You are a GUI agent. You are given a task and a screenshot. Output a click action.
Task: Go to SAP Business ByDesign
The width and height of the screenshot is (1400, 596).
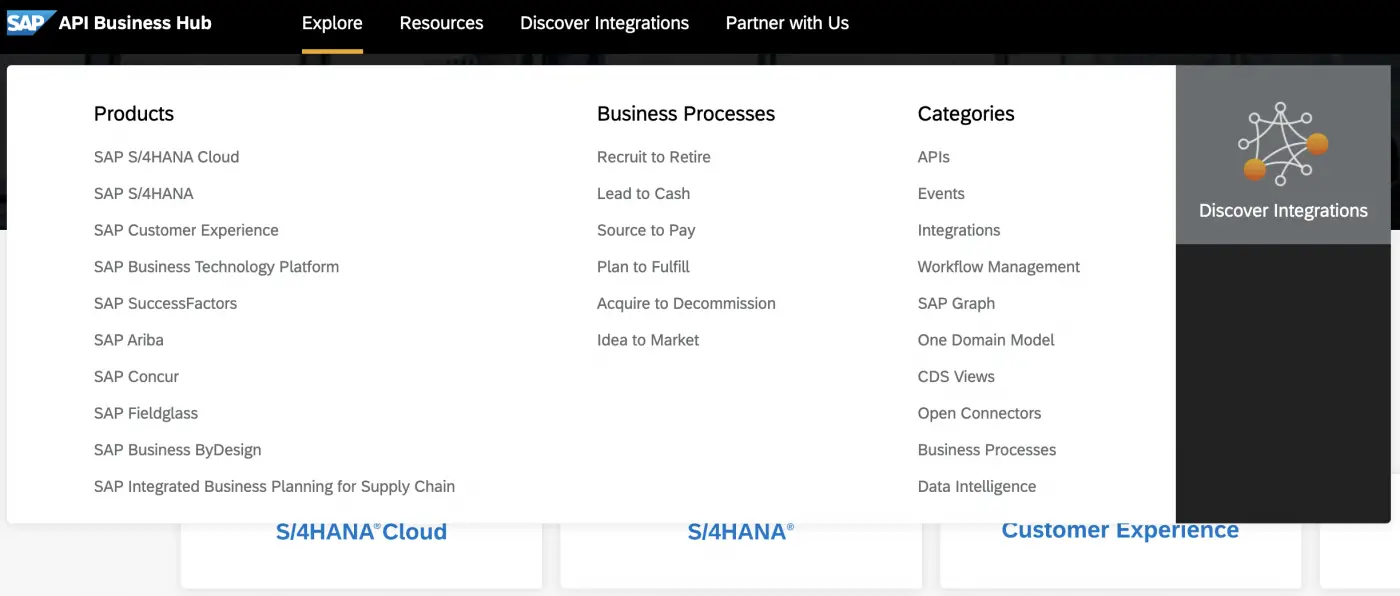(x=177, y=450)
